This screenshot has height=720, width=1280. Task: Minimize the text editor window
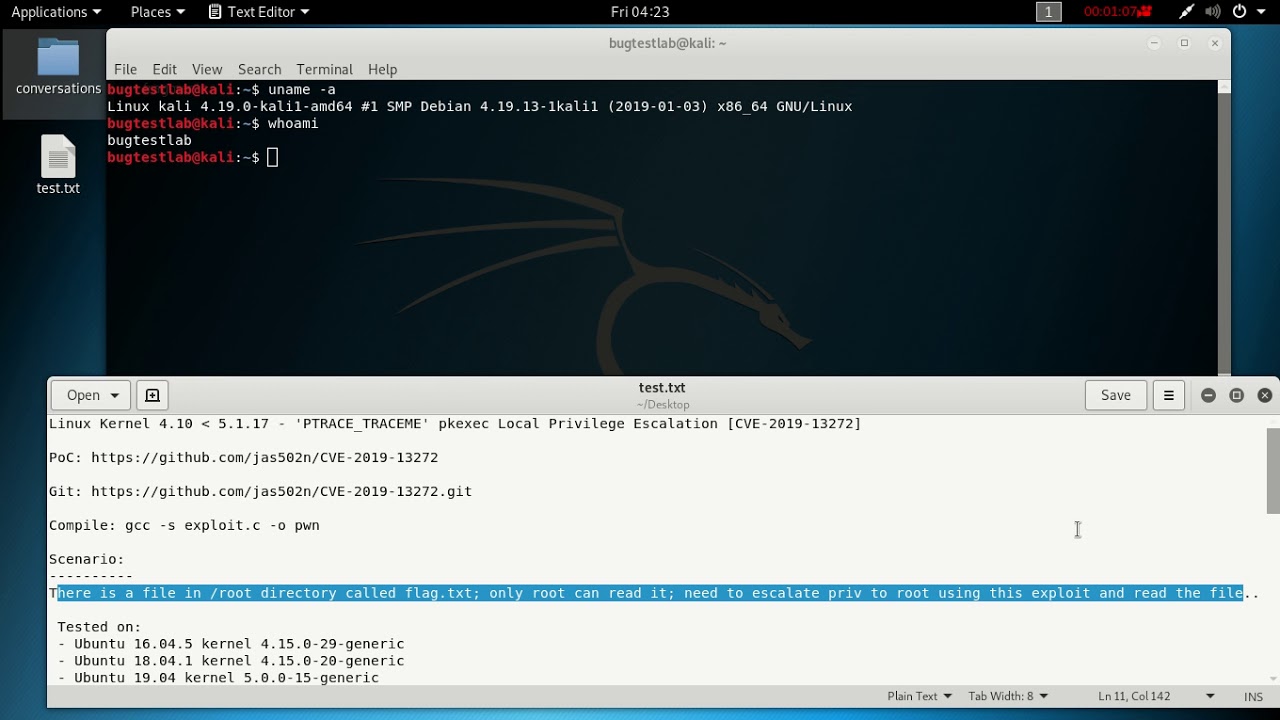[x=1208, y=395]
